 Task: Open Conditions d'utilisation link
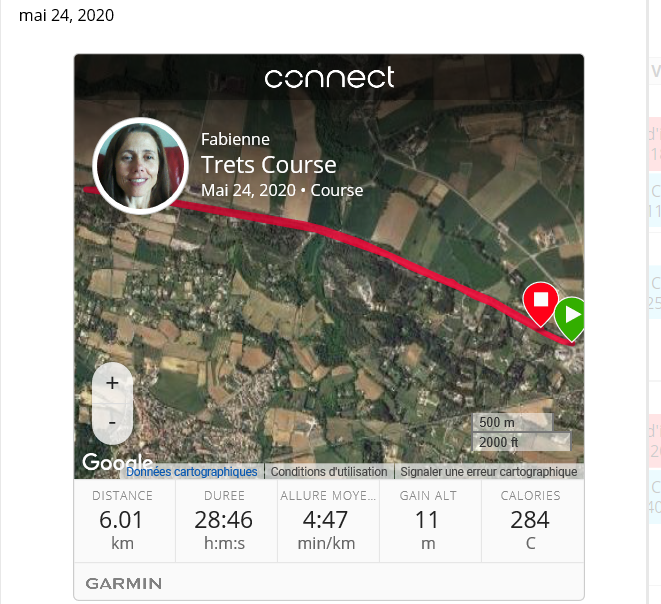point(329,472)
